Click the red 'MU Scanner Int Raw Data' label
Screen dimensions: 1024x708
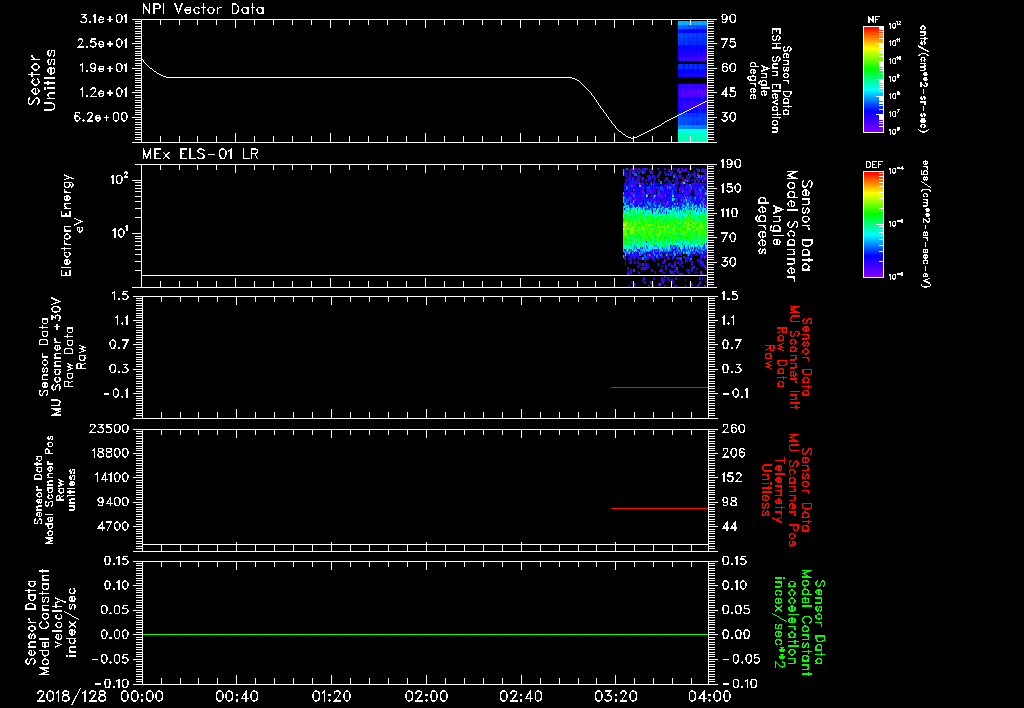coord(788,357)
